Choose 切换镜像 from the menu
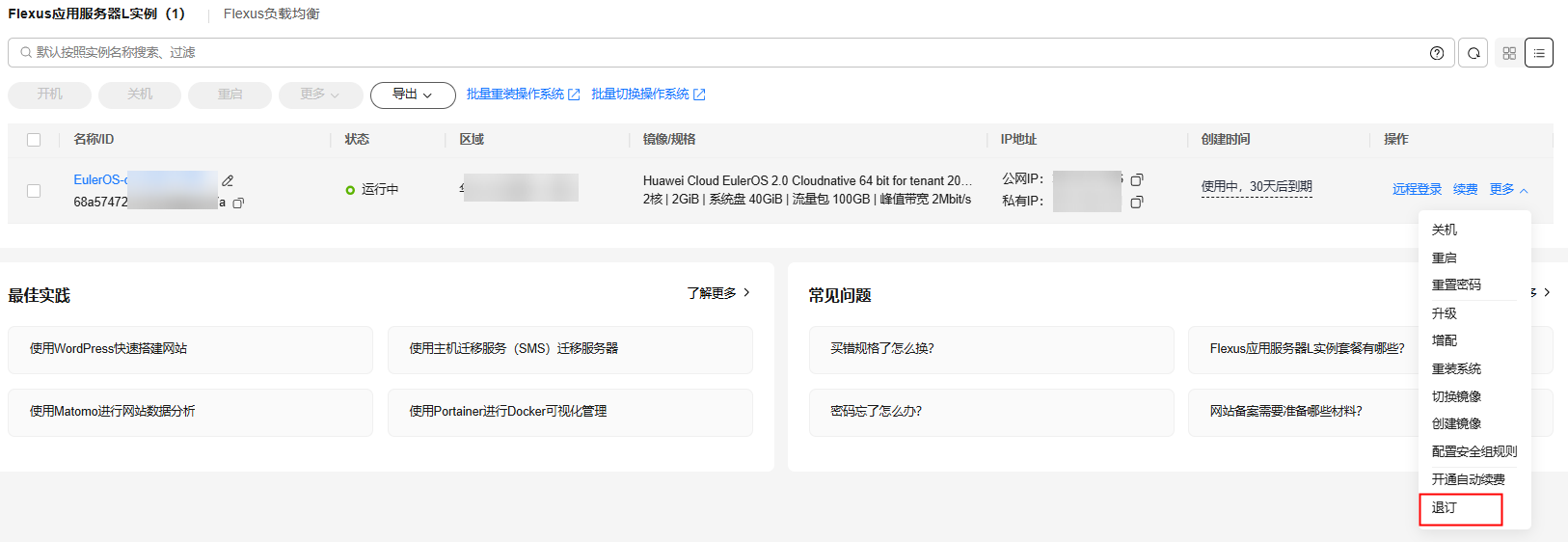 point(1456,396)
